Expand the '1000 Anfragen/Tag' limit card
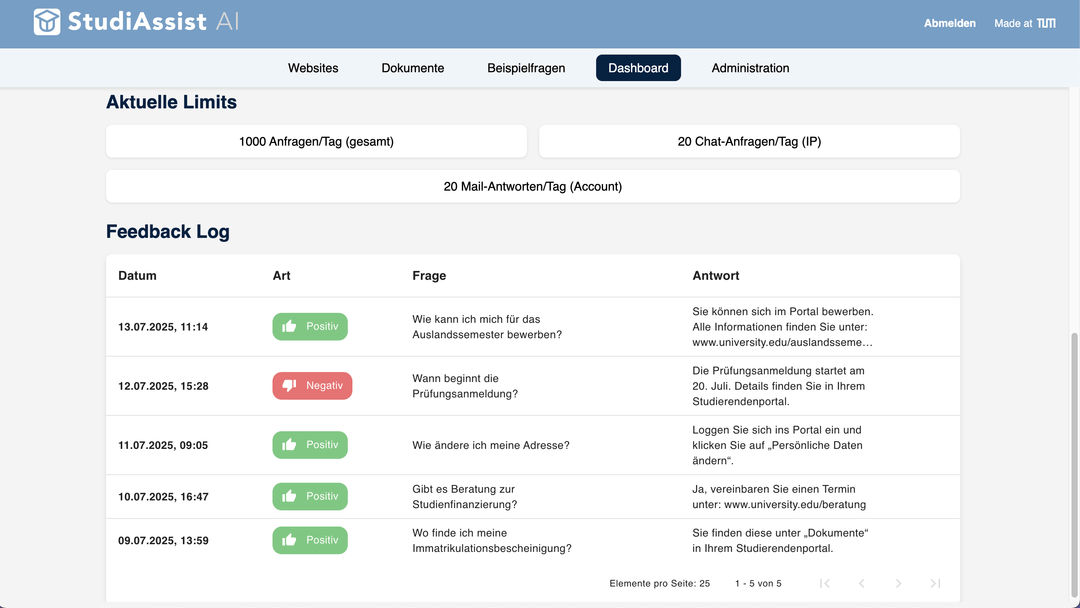 pyautogui.click(x=316, y=141)
